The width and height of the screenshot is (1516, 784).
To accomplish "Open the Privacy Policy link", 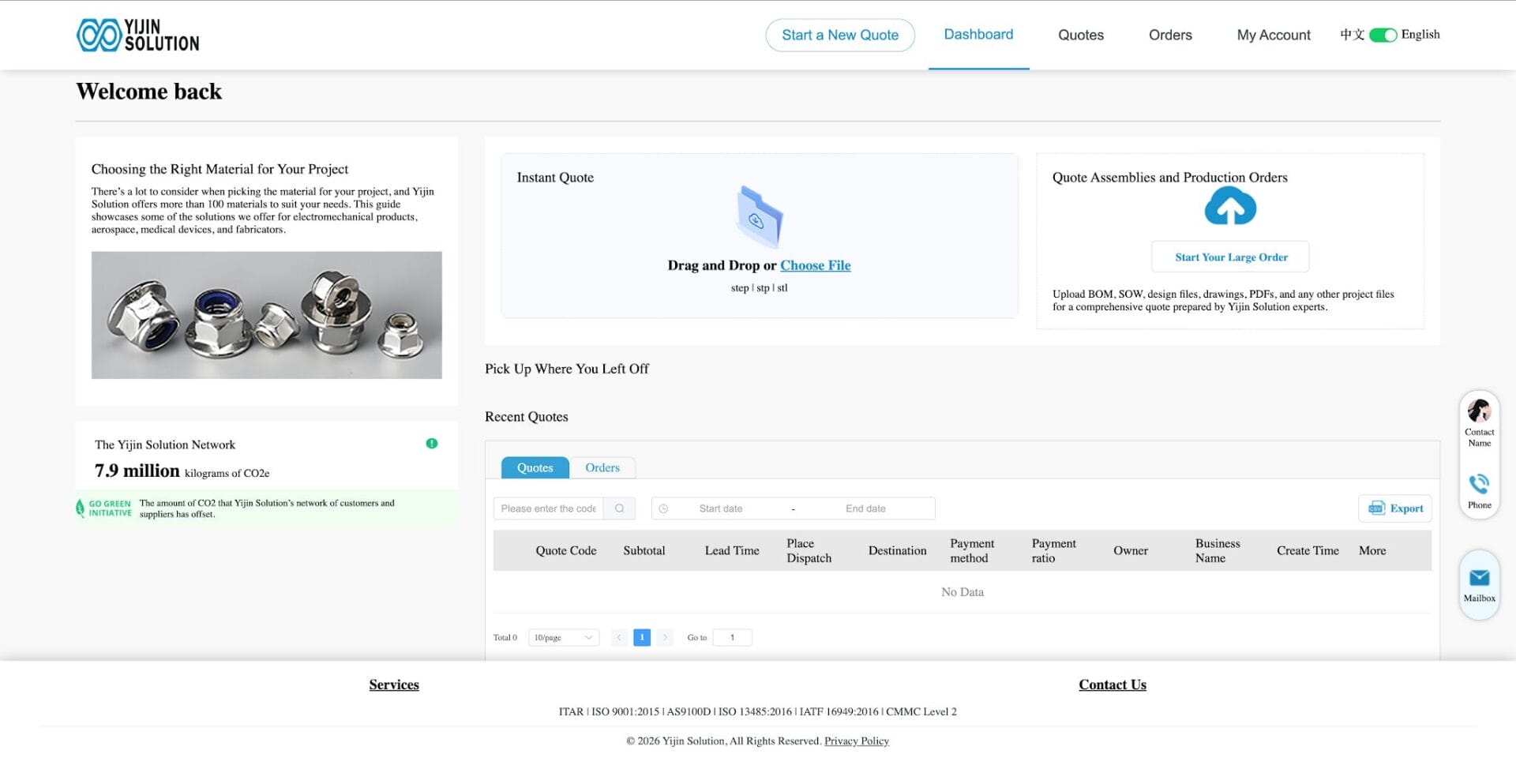I will point(856,741).
